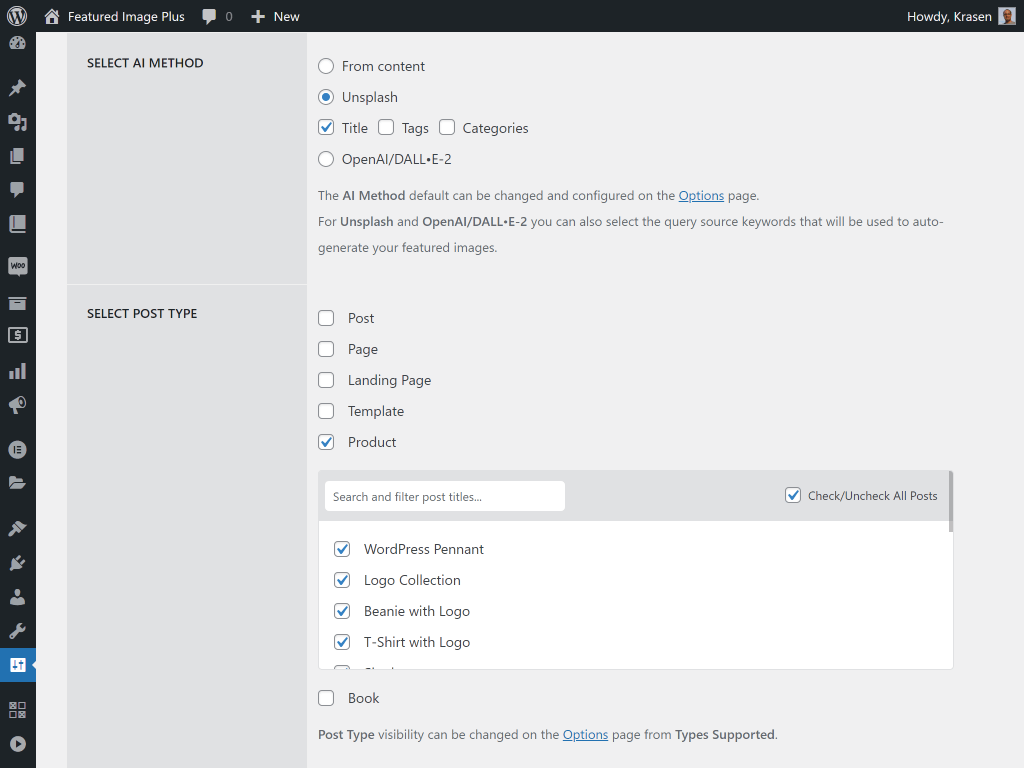The width and height of the screenshot is (1024, 768).
Task: Uncheck the Title keyword checkbox
Action: click(x=326, y=127)
